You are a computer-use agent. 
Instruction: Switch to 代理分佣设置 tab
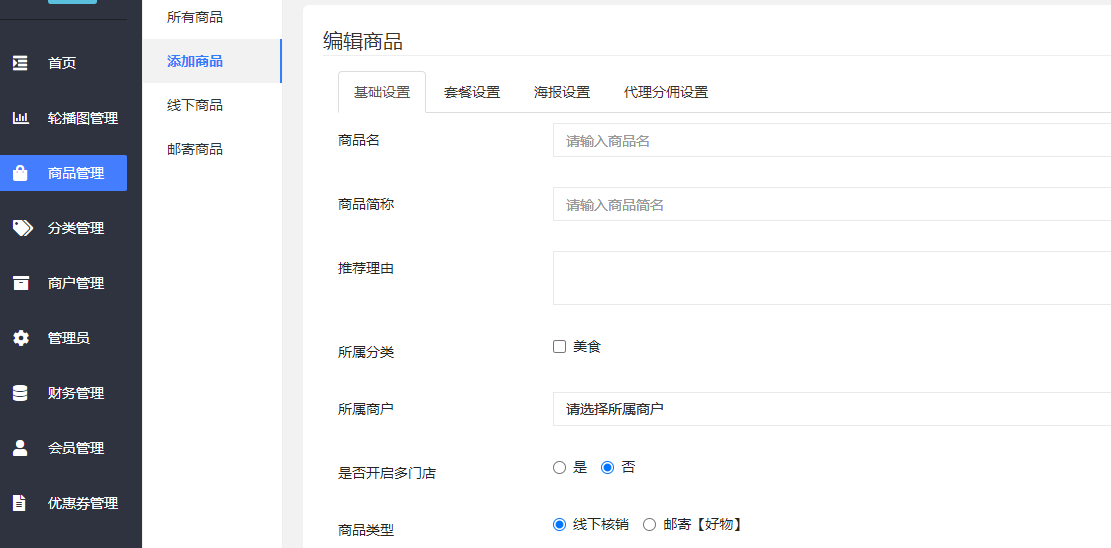(x=666, y=92)
